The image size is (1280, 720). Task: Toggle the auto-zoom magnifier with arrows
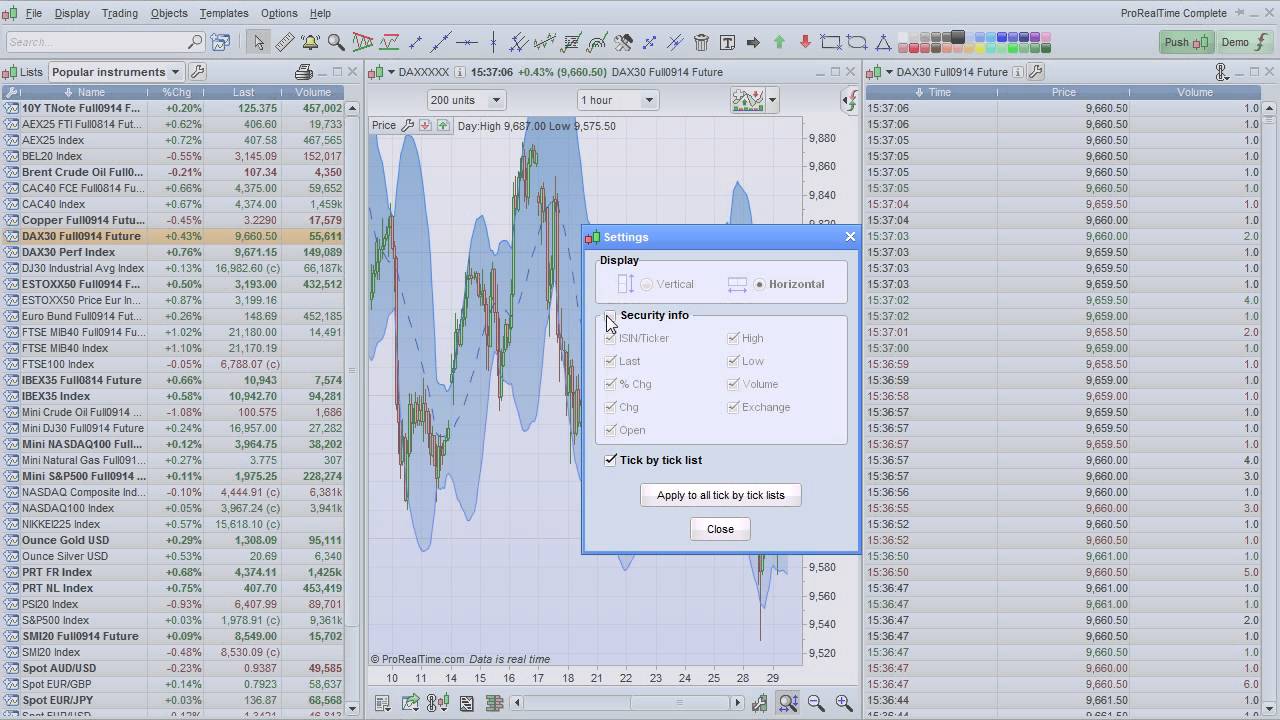[788, 703]
